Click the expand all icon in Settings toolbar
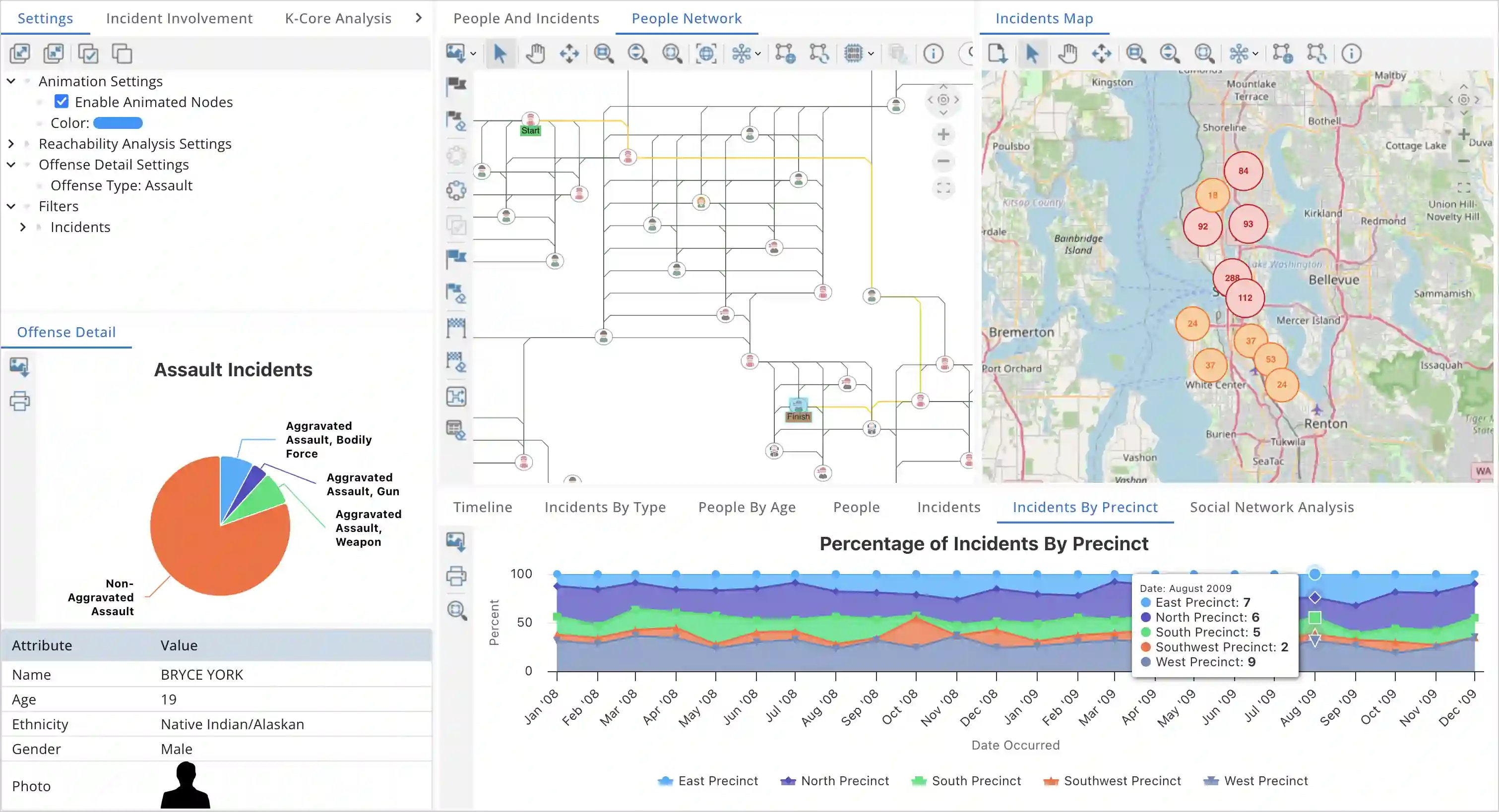The height and width of the screenshot is (812, 1499). coord(20,54)
